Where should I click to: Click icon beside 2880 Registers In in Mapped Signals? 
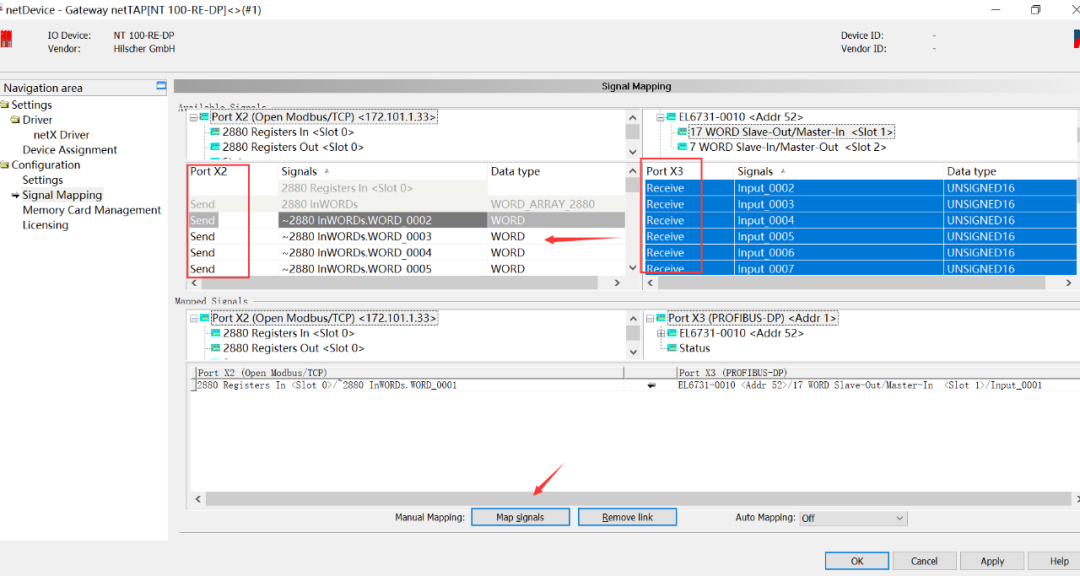[216, 333]
